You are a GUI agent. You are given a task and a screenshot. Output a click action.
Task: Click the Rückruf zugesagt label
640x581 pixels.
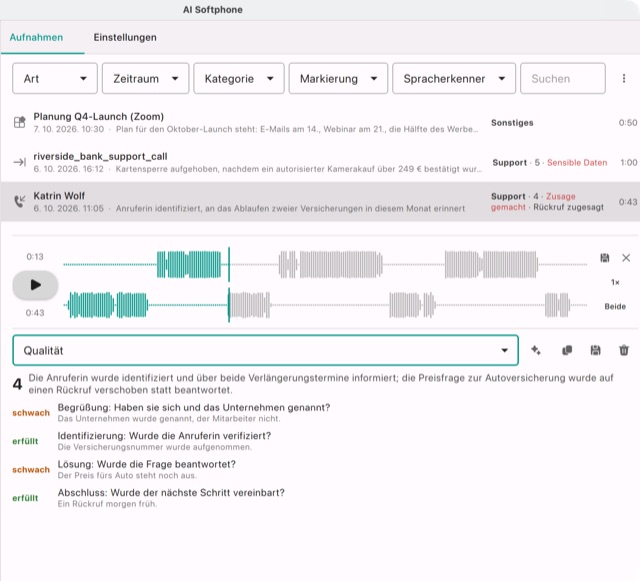point(568,207)
